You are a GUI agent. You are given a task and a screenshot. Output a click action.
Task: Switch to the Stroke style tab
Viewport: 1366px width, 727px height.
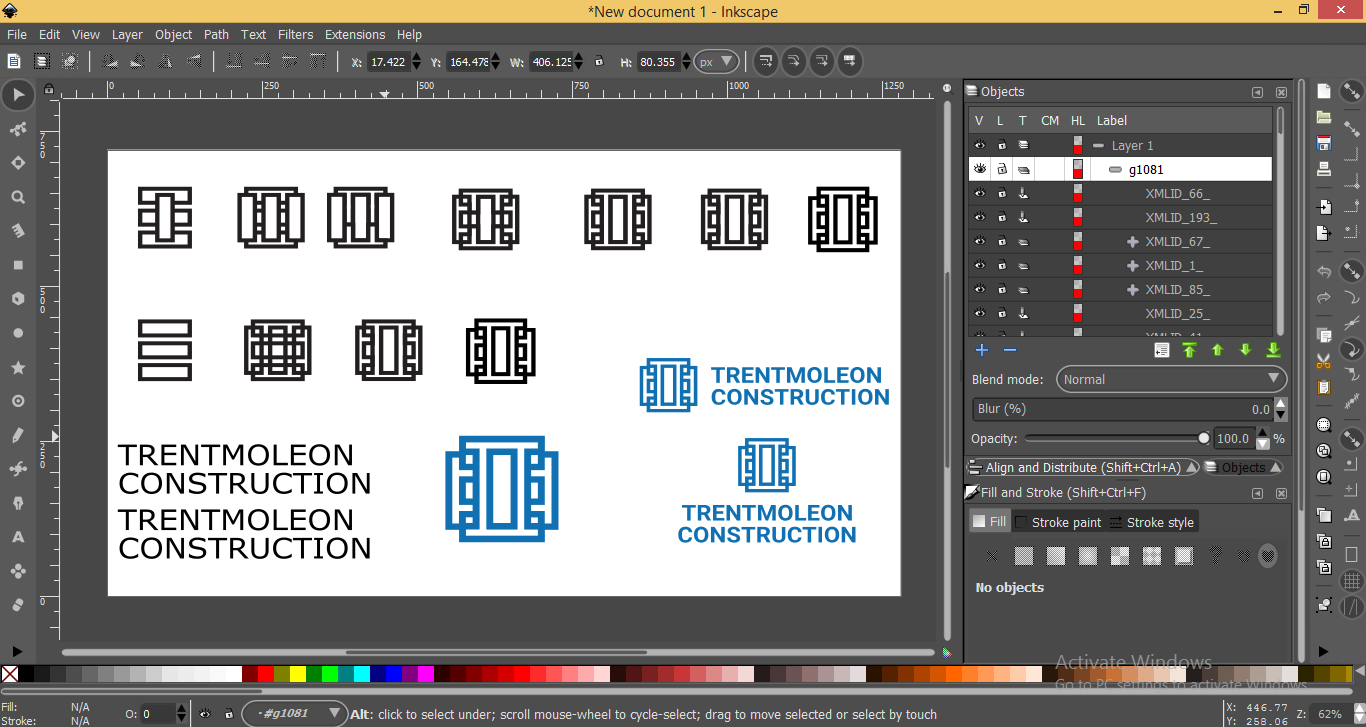1151,522
